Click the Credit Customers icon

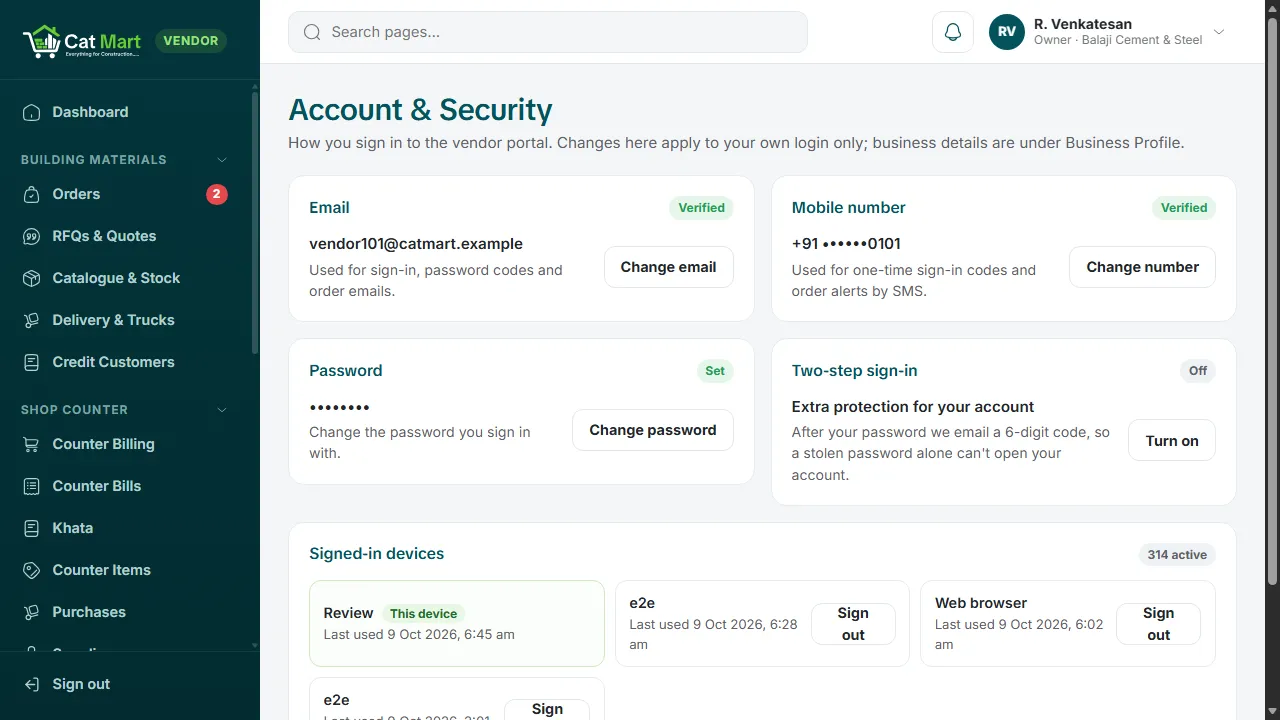tap(32, 362)
